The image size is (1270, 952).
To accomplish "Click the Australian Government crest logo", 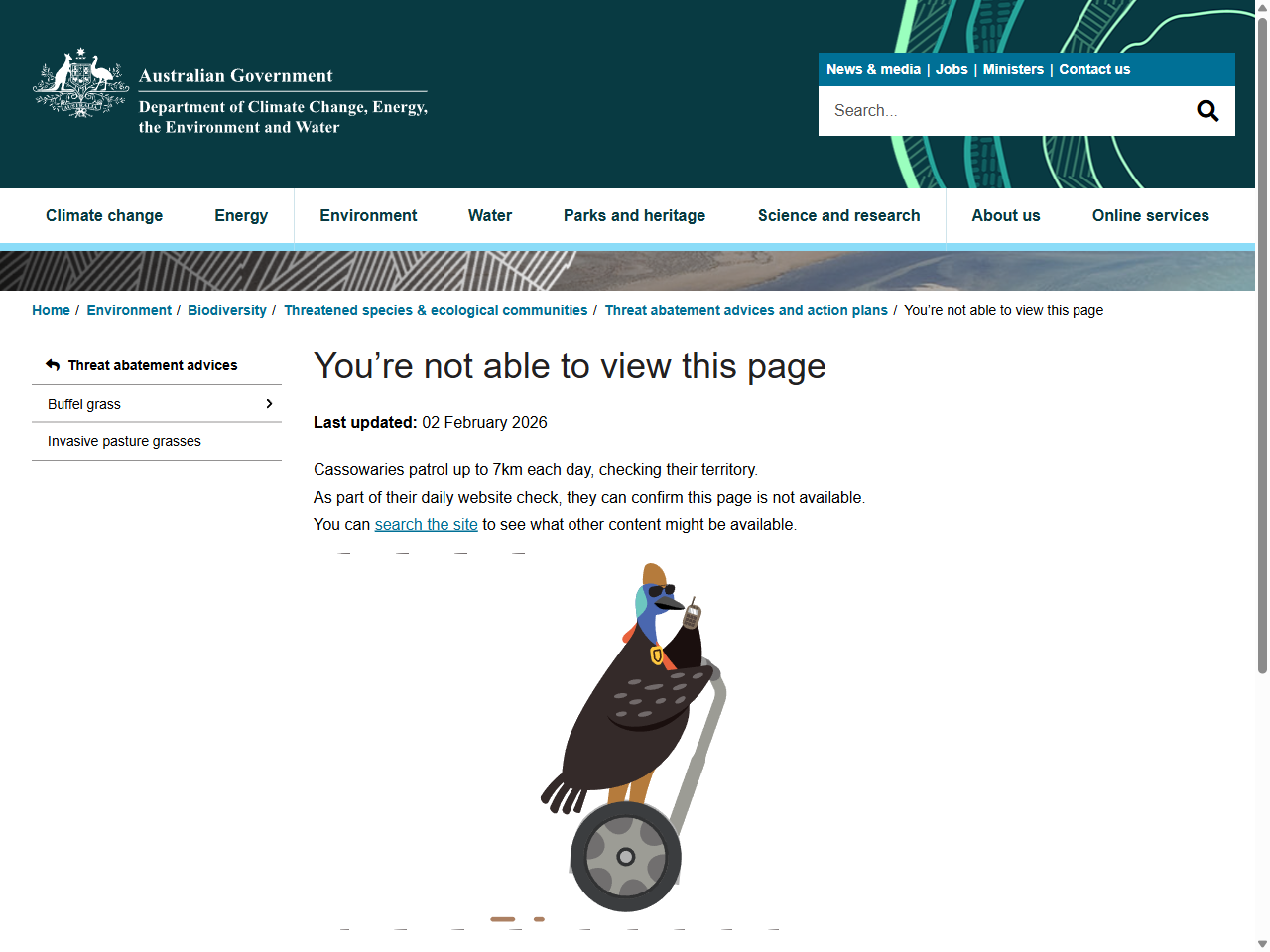I will (x=81, y=83).
